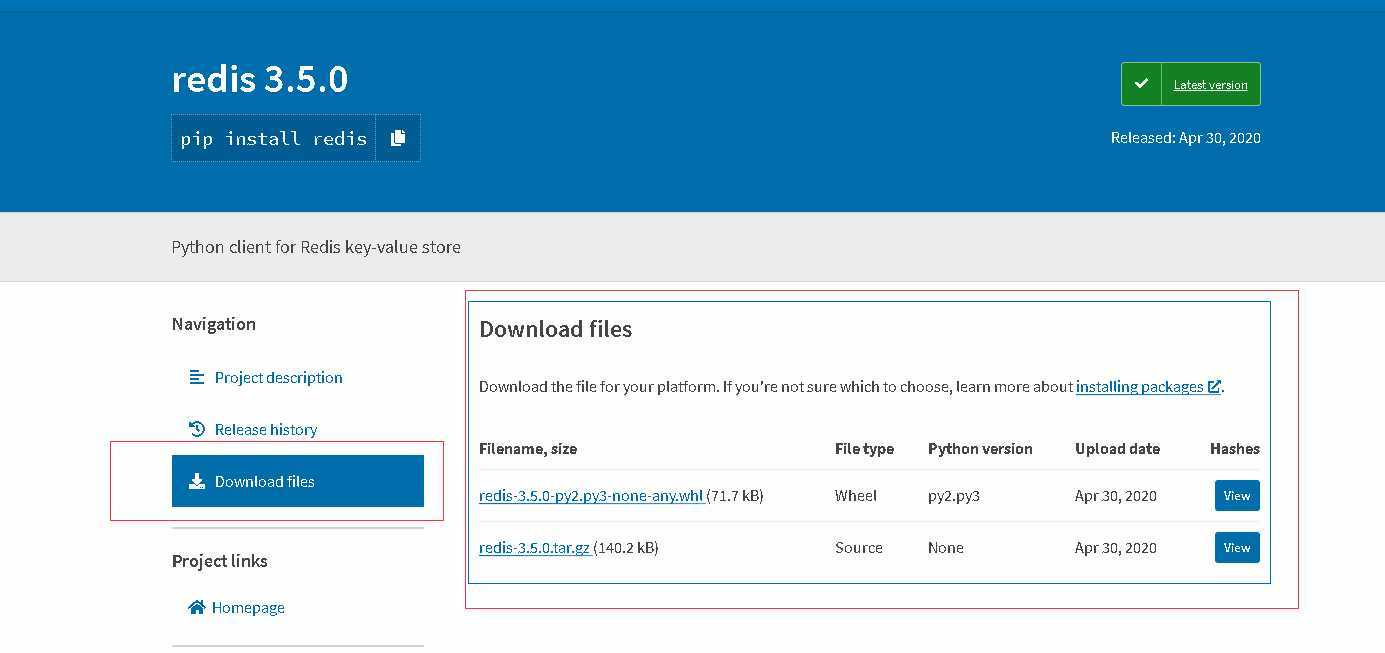
Task: Click the None Python version cell
Action: click(946, 547)
